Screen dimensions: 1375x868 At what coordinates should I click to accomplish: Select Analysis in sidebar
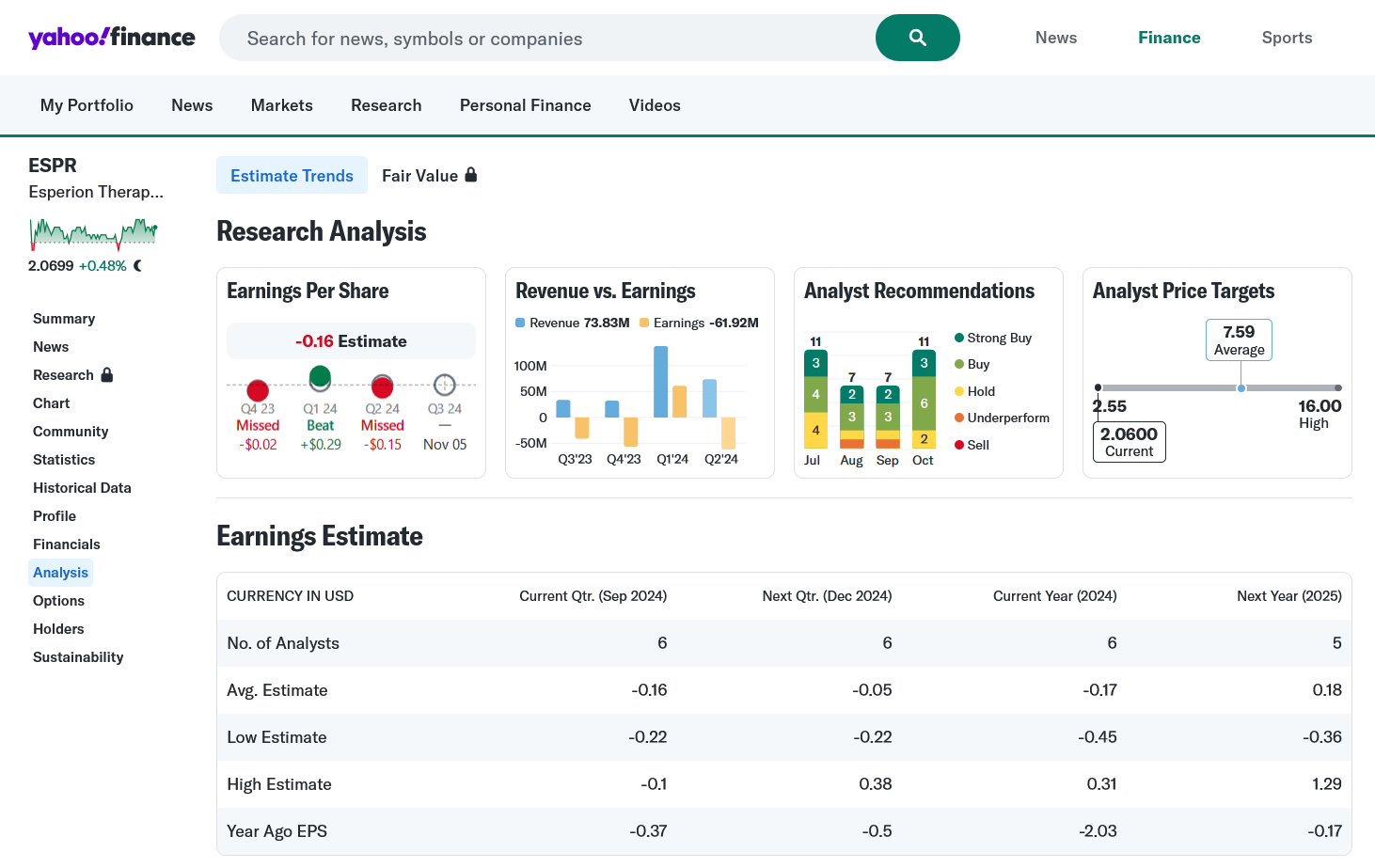[x=60, y=573]
